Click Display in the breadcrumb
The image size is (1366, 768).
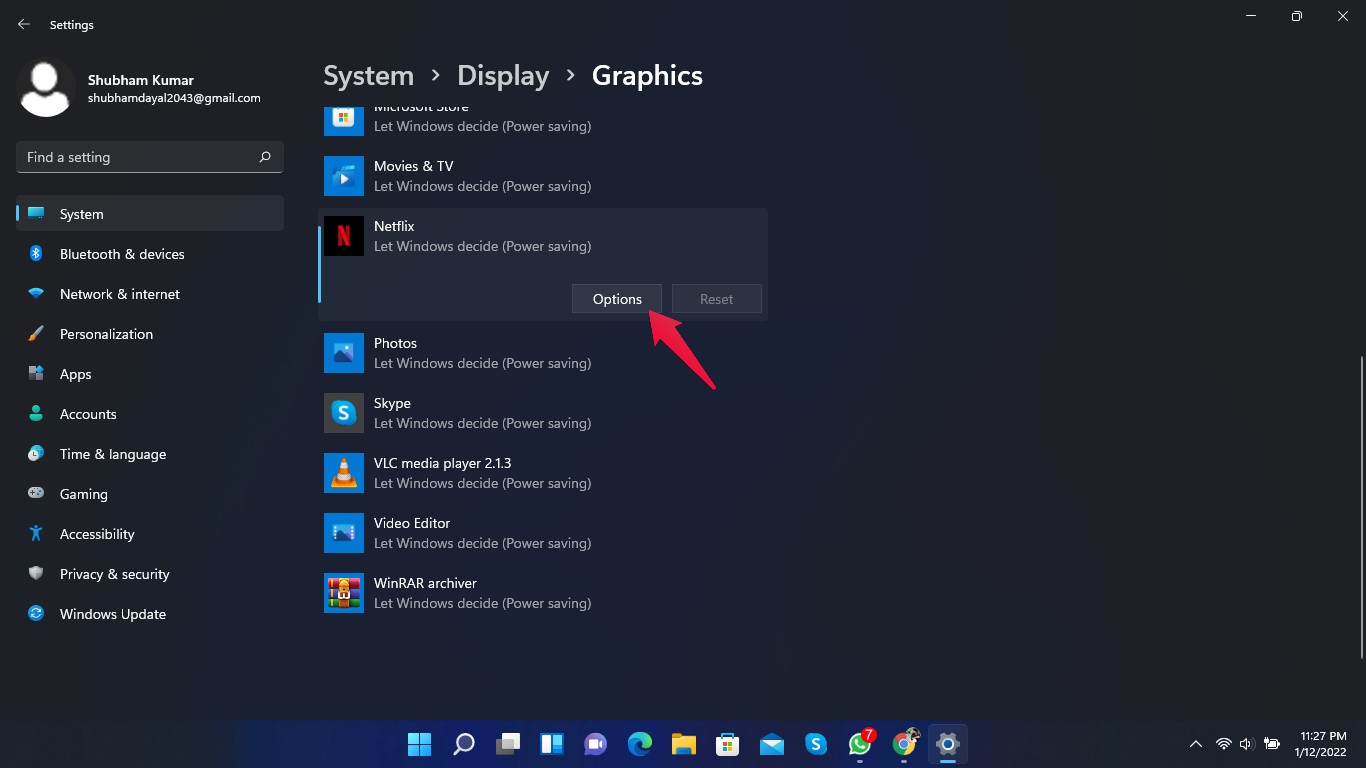click(x=503, y=76)
